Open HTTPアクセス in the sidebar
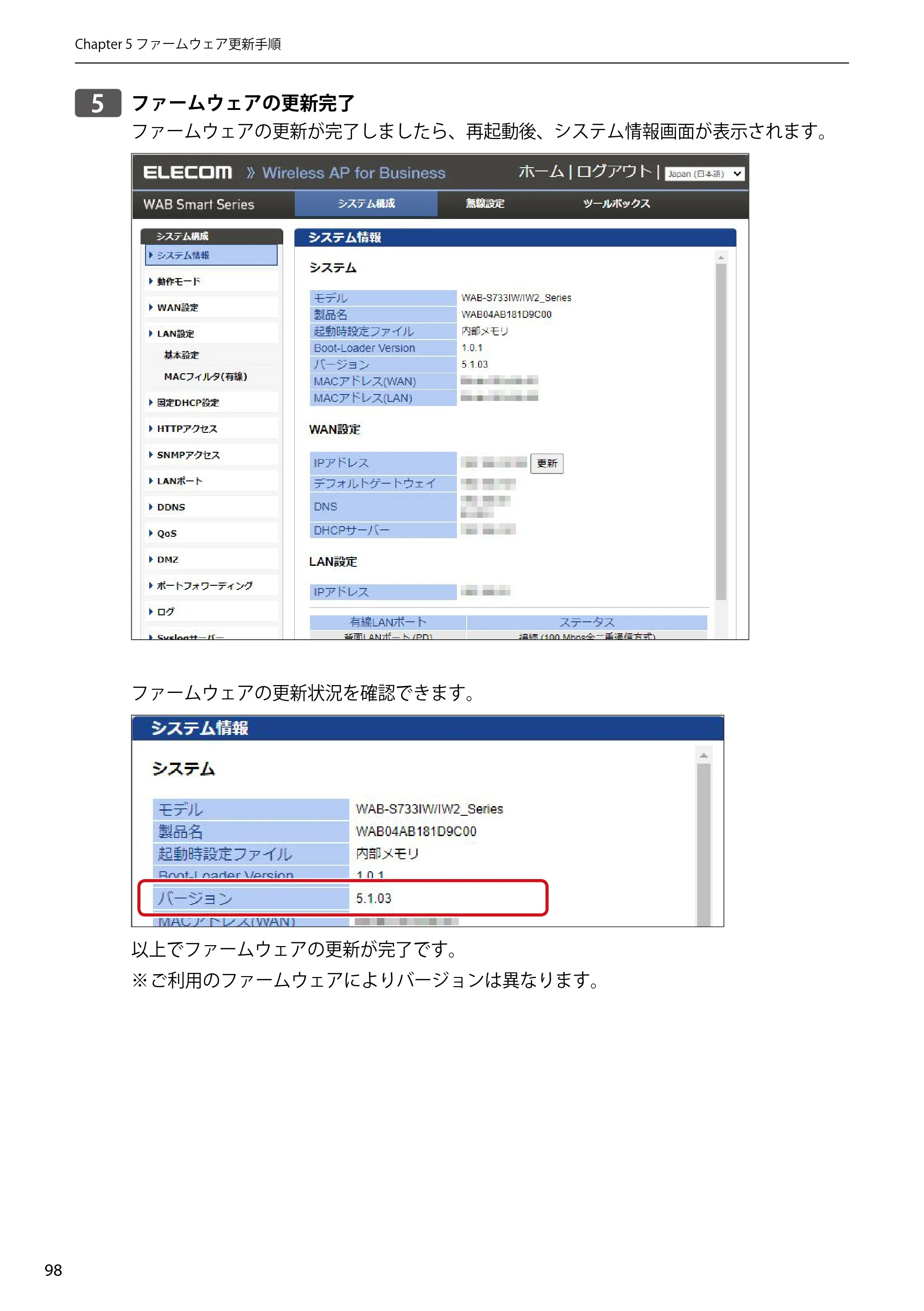This screenshot has height=1311, width=924. (211, 429)
